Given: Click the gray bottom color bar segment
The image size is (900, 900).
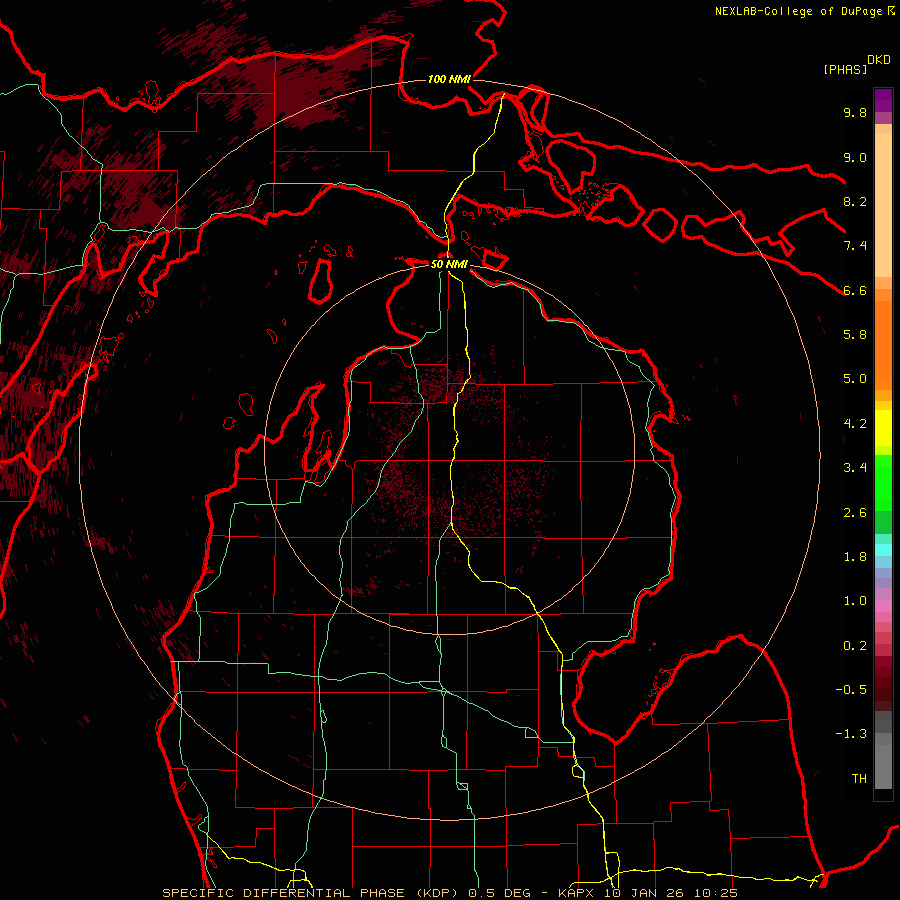Looking at the screenshot, I should tap(883, 761).
